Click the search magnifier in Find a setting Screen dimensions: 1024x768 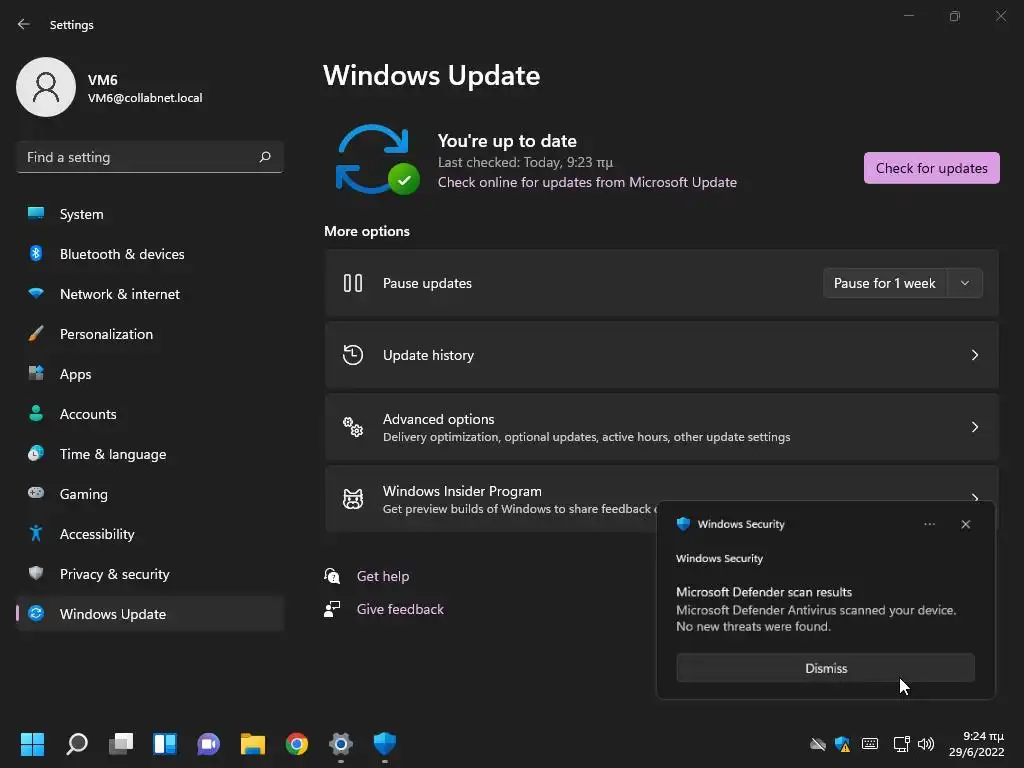pyautogui.click(x=264, y=157)
